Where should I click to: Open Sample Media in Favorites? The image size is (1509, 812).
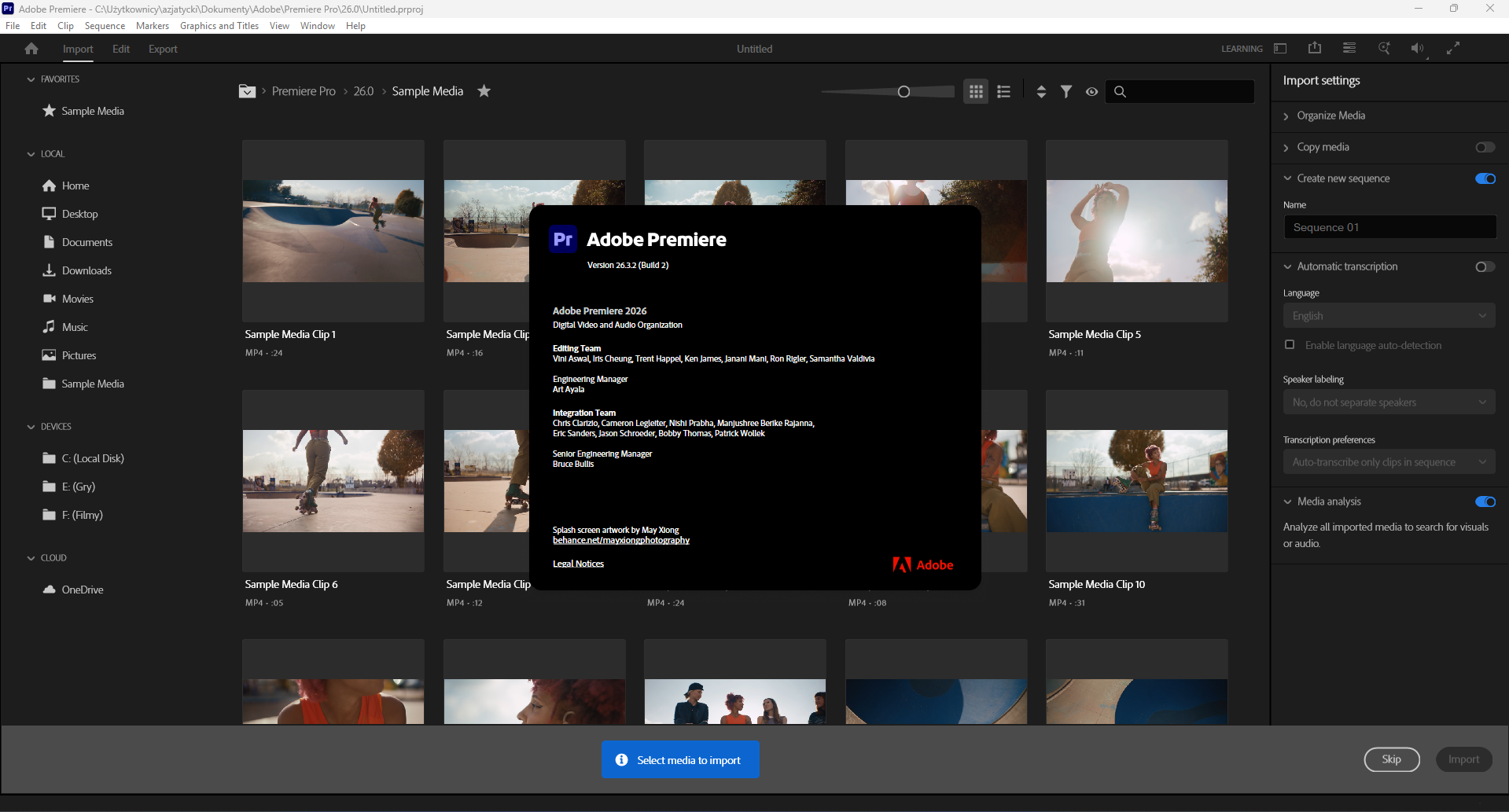(x=83, y=111)
